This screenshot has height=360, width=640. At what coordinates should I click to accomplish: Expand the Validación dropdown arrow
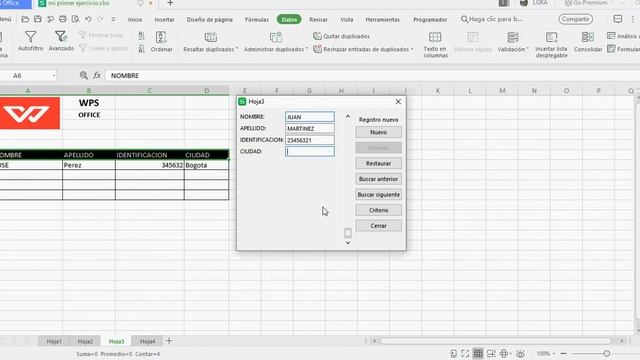coord(527,49)
